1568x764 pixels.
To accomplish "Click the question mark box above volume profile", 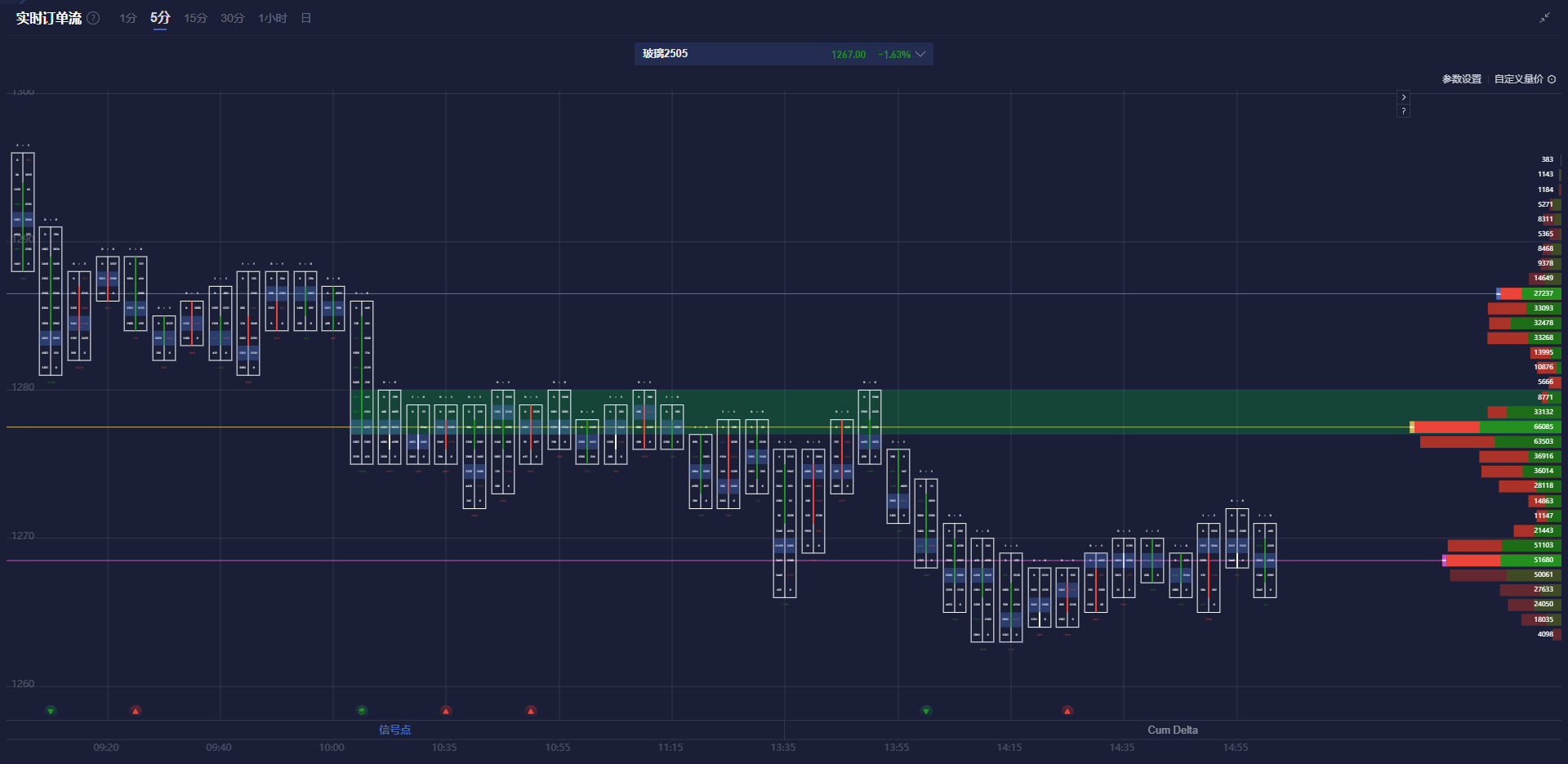I will tap(1403, 111).
